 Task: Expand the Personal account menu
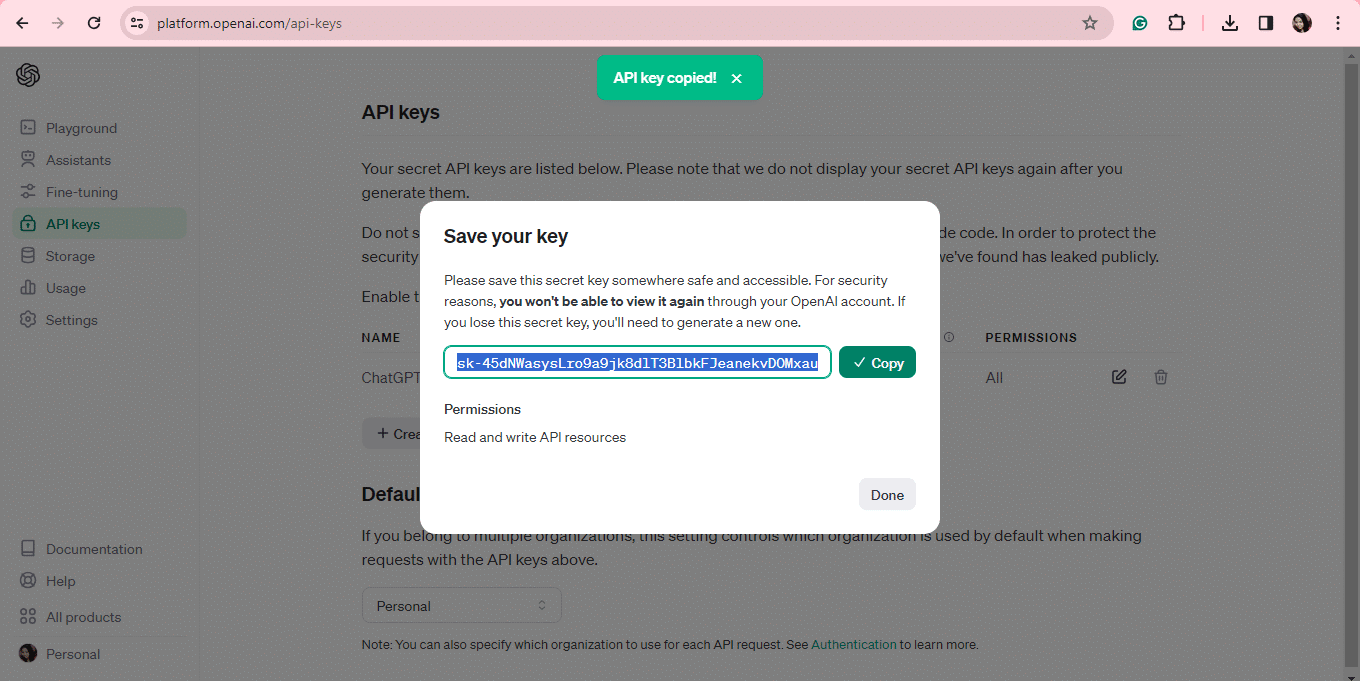[72, 653]
